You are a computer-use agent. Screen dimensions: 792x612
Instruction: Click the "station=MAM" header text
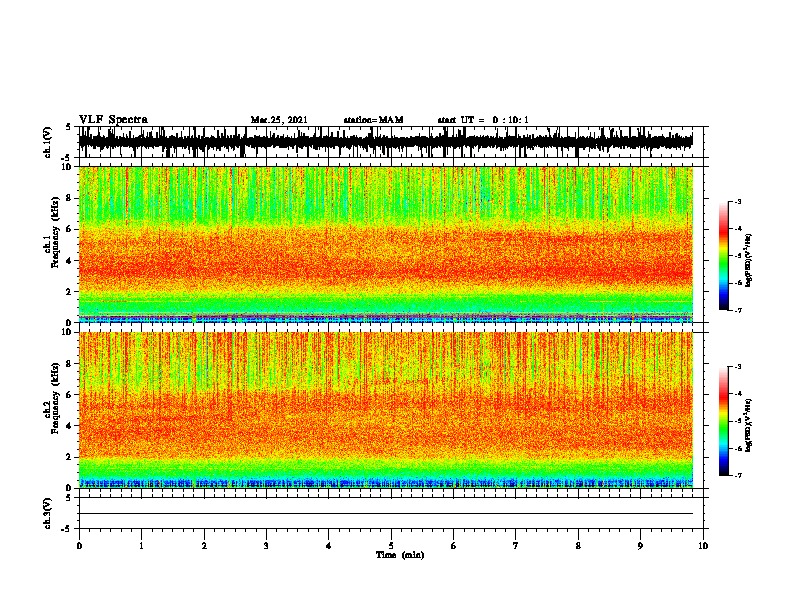click(373, 120)
